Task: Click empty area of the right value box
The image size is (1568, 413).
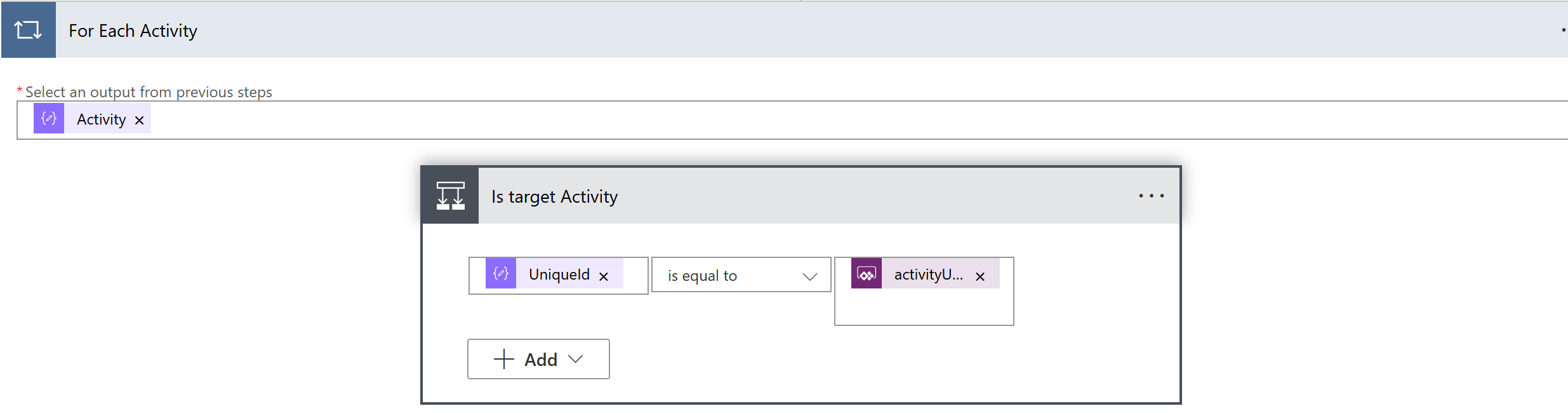Action: [924, 308]
